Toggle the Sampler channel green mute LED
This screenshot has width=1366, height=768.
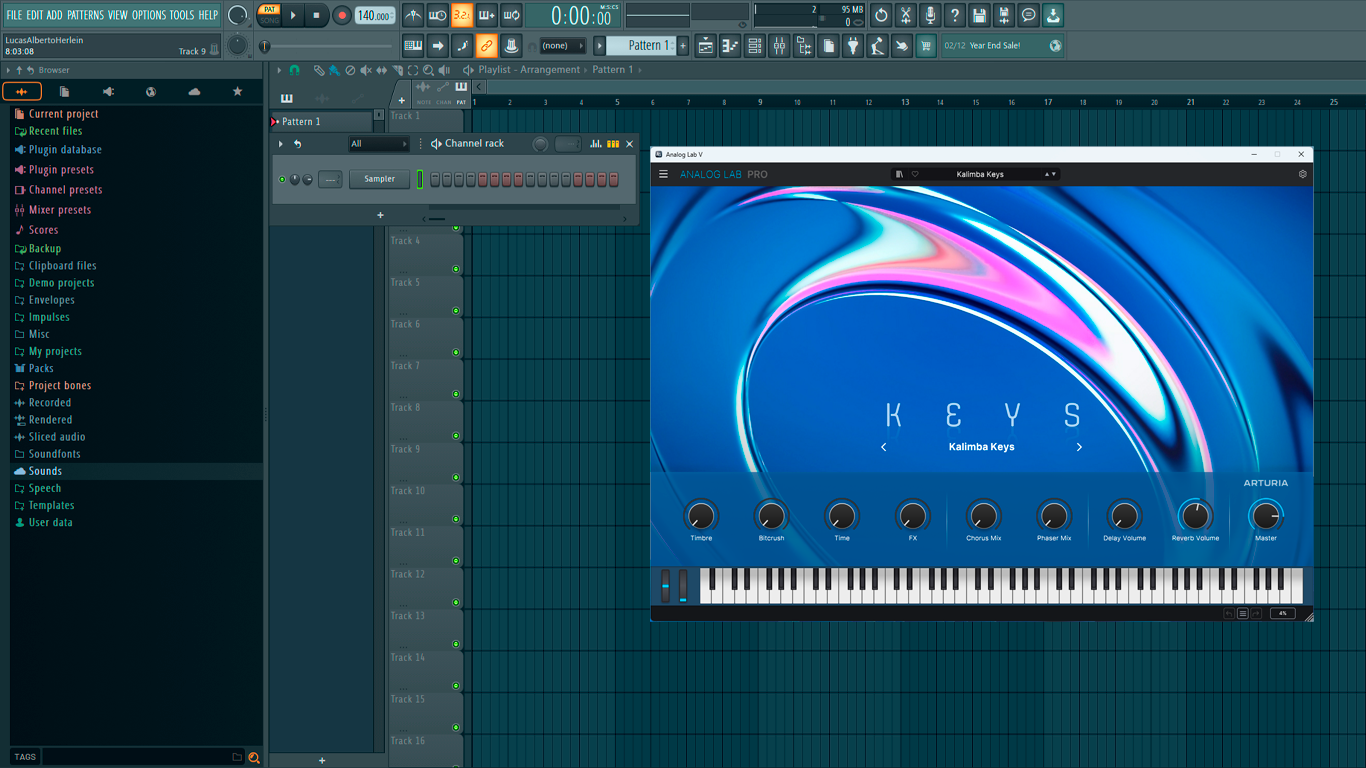click(x=282, y=179)
